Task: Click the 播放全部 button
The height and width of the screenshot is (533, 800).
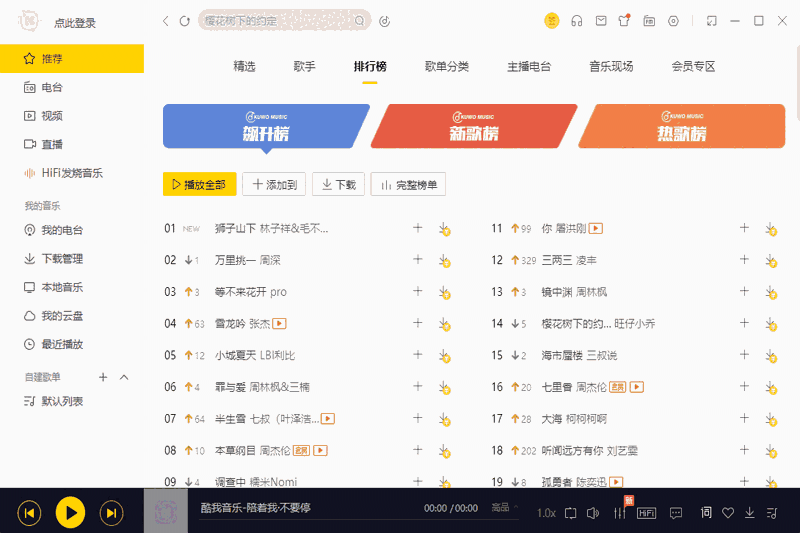Action: pyautogui.click(x=199, y=184)
